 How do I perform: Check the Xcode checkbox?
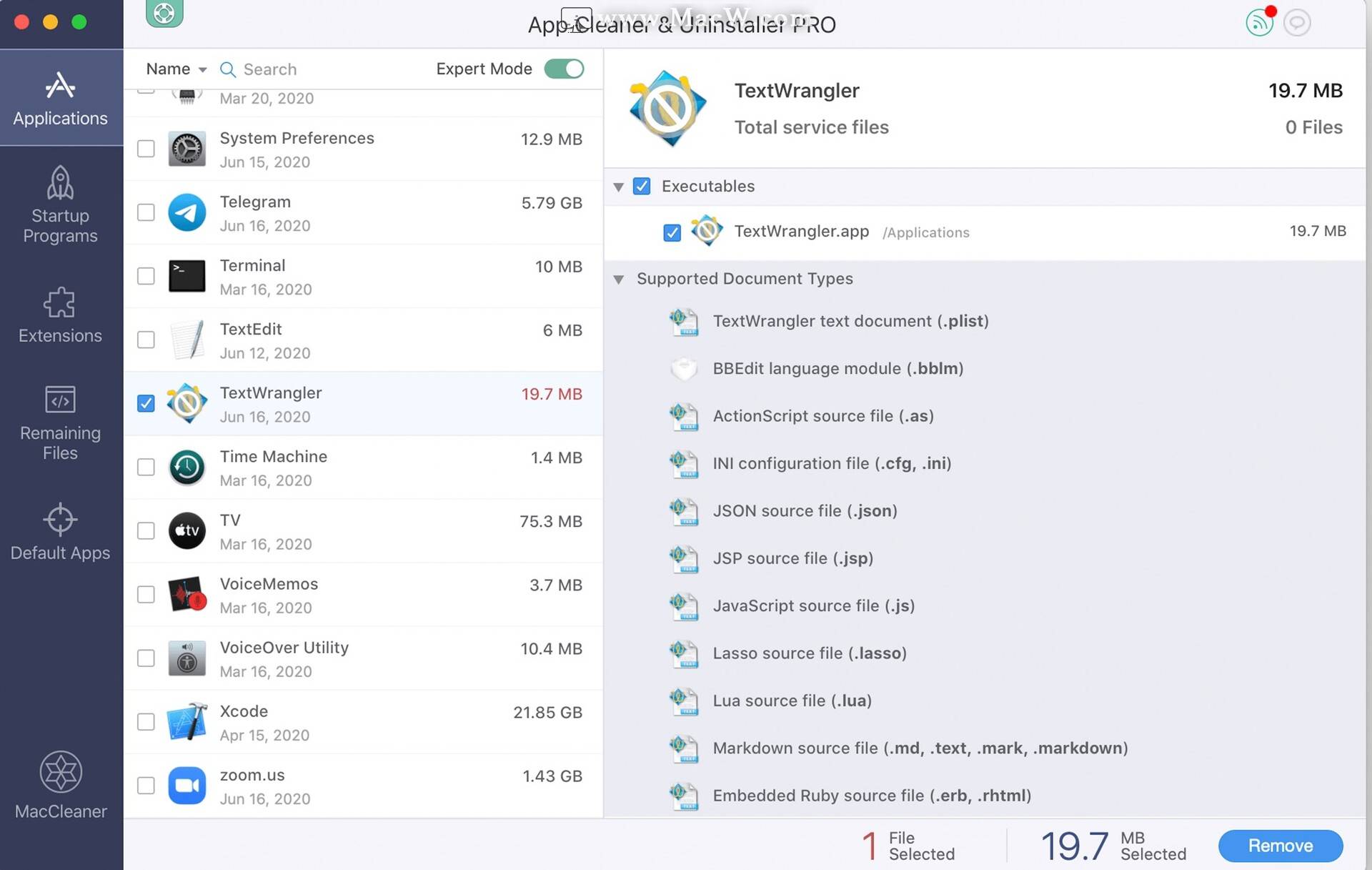point(146,721)
